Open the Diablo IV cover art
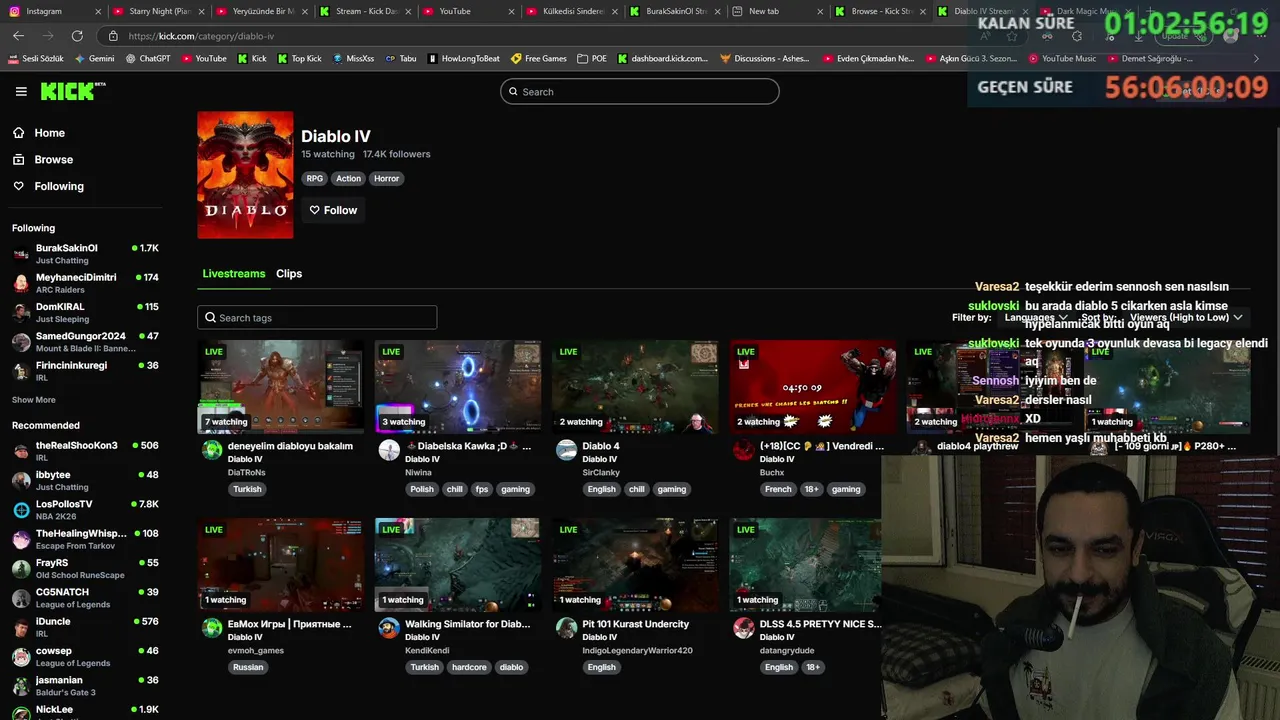The width and height of the screenshot is (1280, 720). coord(245,175)
